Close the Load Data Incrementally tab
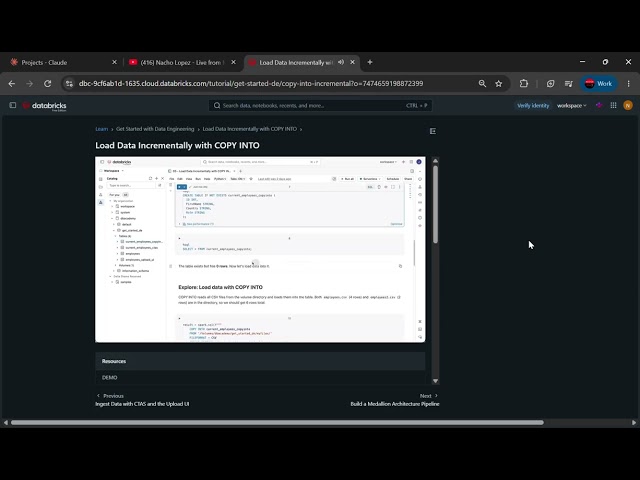Screen dimensions: 640x480 coord(352,62)
